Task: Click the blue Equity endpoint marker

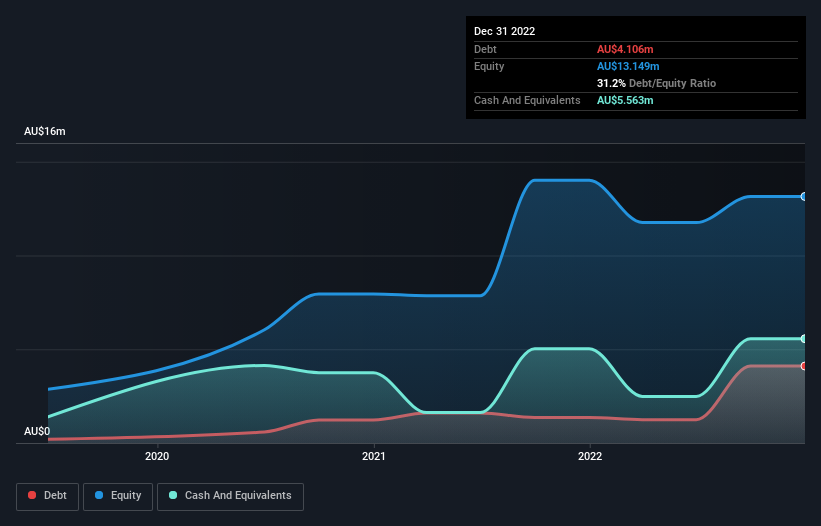Action: 804,197
